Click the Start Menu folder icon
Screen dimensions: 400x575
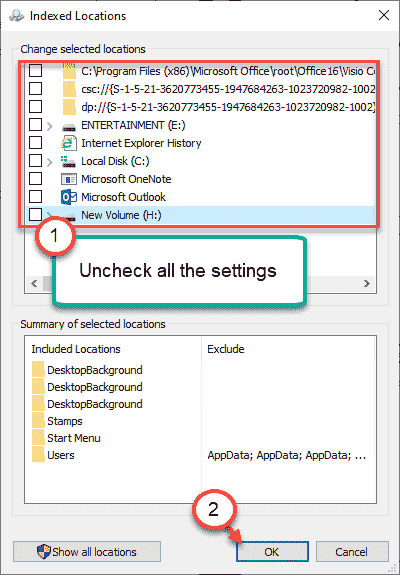(38, 438)
